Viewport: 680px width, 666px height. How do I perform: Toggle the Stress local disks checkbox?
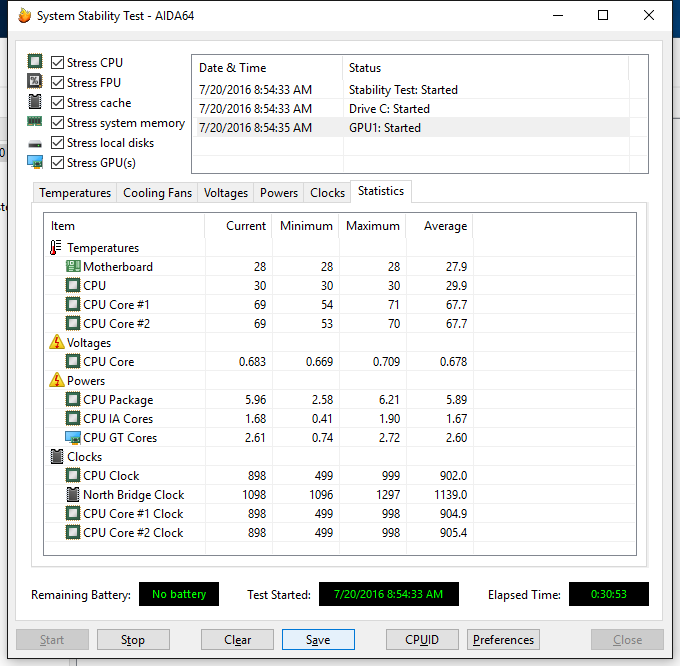coord(57,143)
